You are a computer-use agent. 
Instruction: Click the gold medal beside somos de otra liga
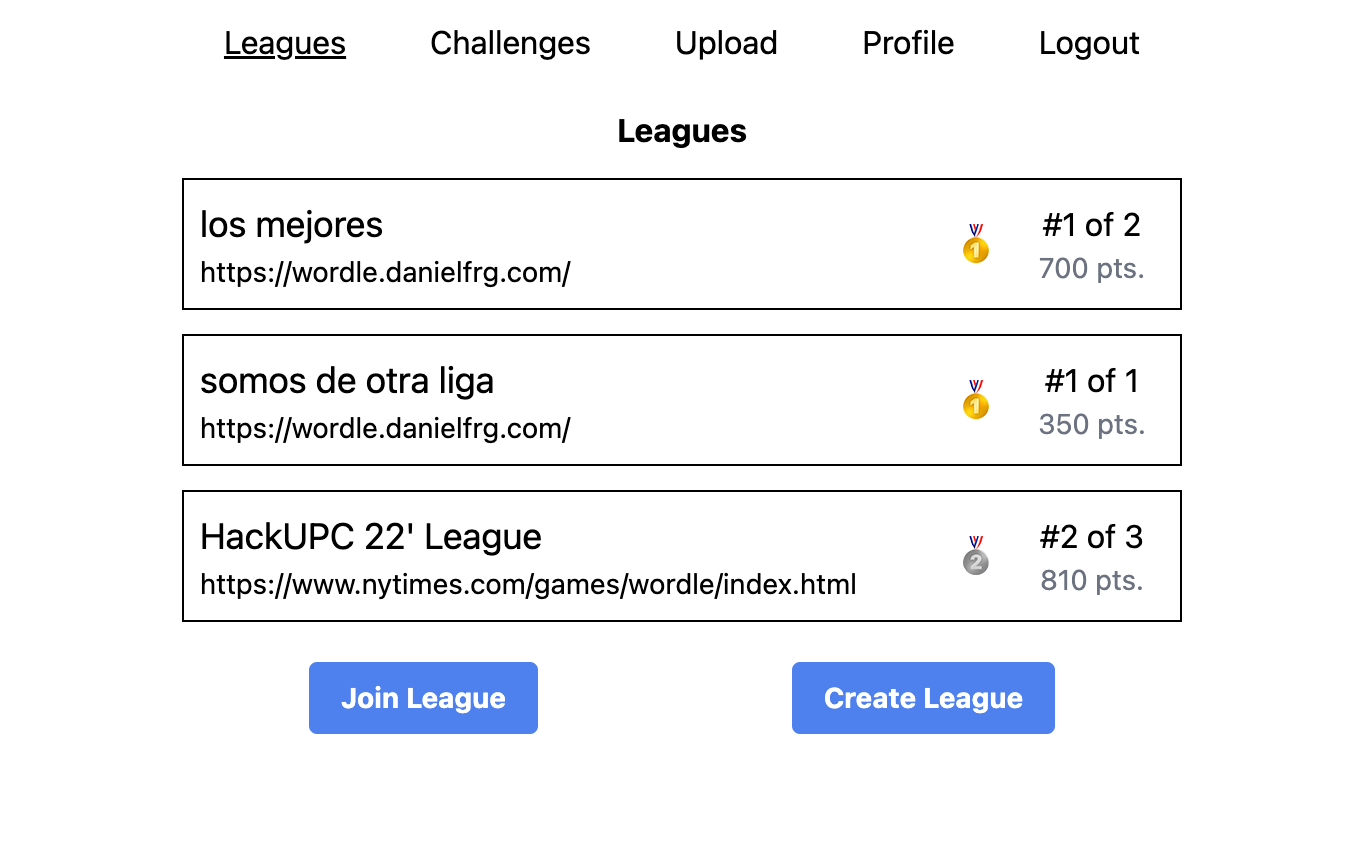pyautogui.click(x=975, y=399)
